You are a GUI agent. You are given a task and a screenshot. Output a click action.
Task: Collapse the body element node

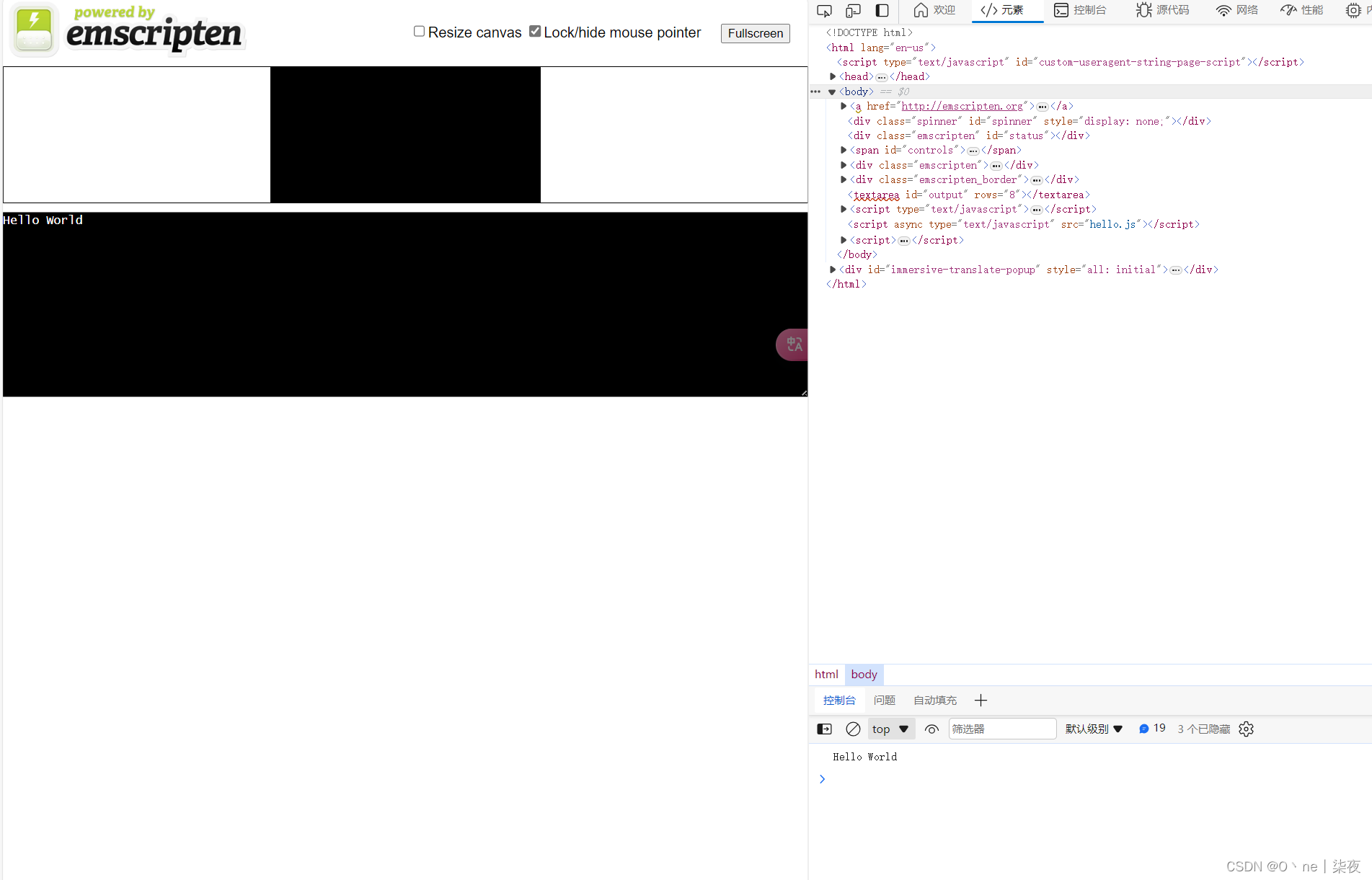pyautogui.click(x=832, y=92)
